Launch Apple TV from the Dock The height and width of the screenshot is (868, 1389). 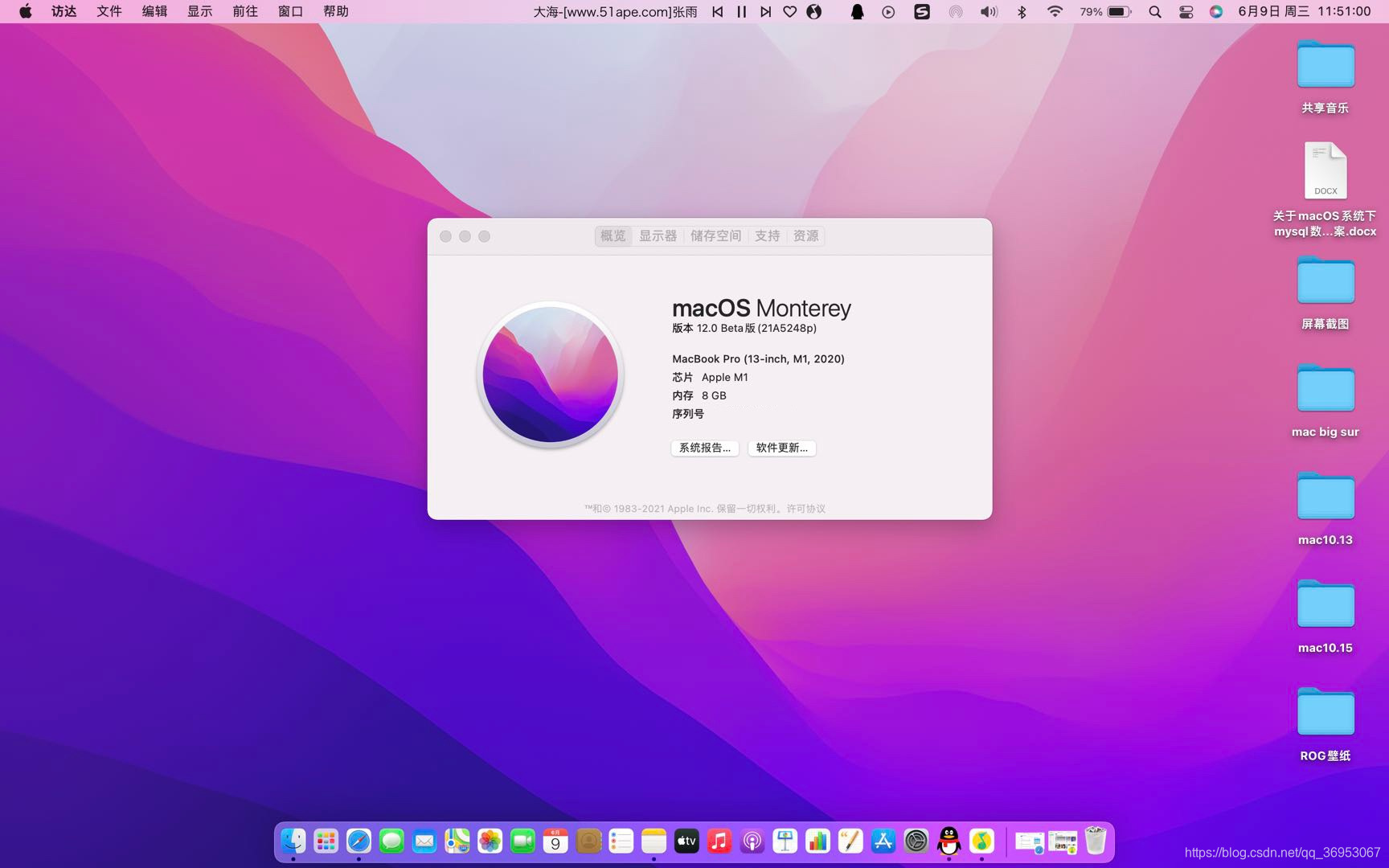click(686, 841)
